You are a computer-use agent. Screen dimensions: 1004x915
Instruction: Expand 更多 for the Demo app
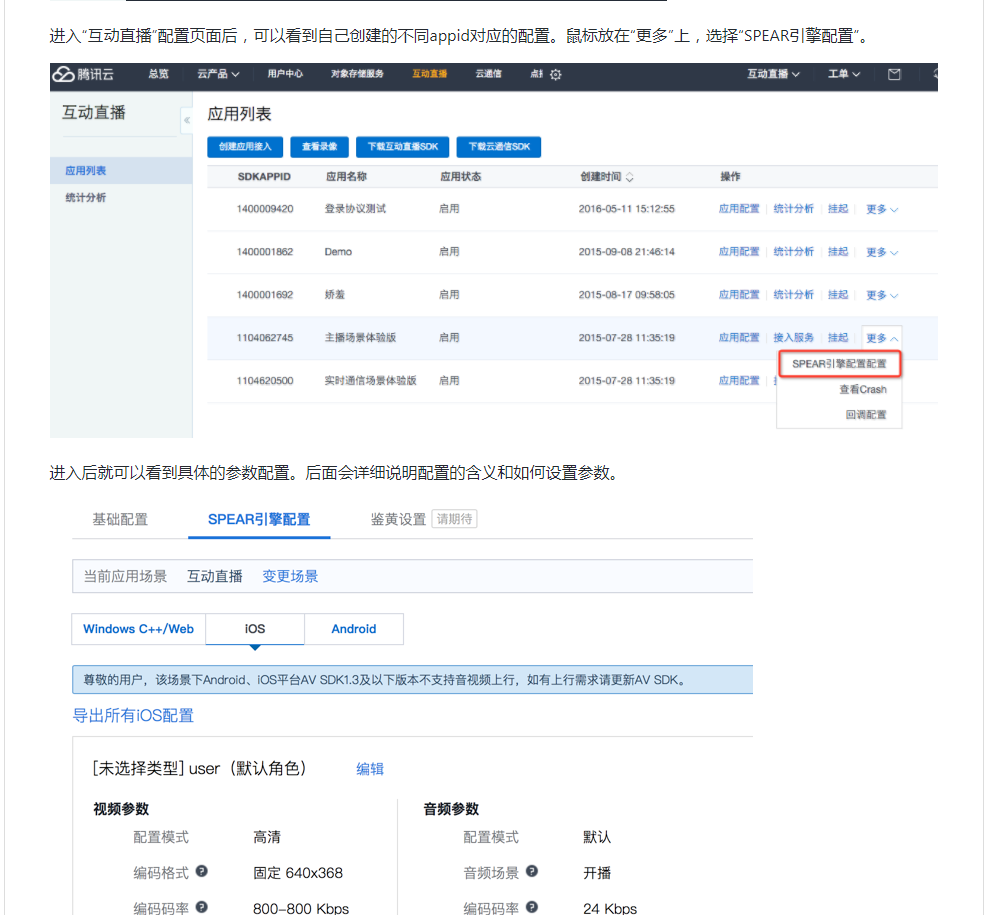tap(882, 252)
